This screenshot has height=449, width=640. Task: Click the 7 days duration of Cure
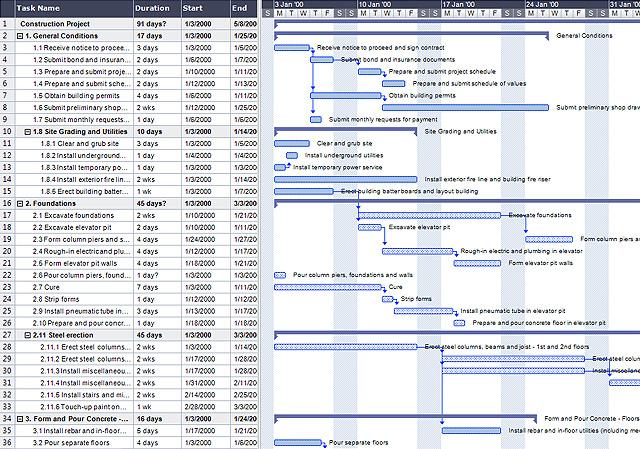(x=157, y=287)
